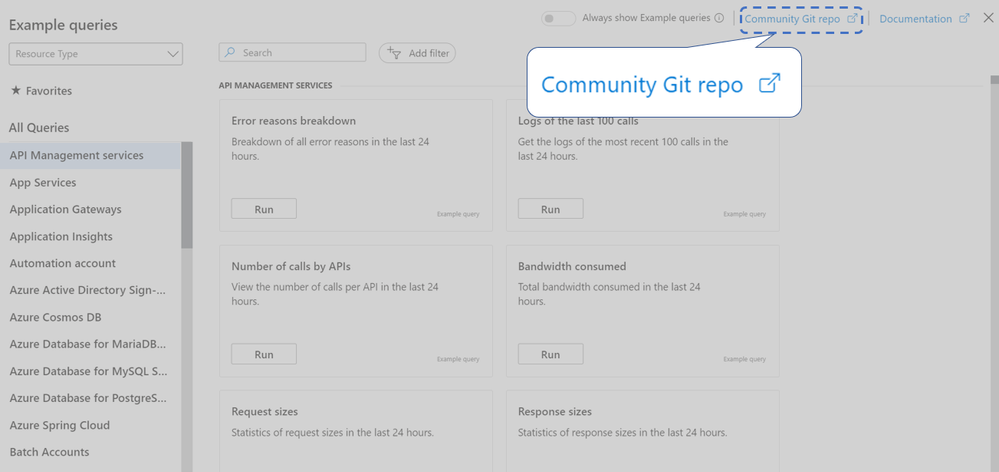Select All Queries heading
The width and height of the screenshot is (999, 472).
tap(39, 128)
